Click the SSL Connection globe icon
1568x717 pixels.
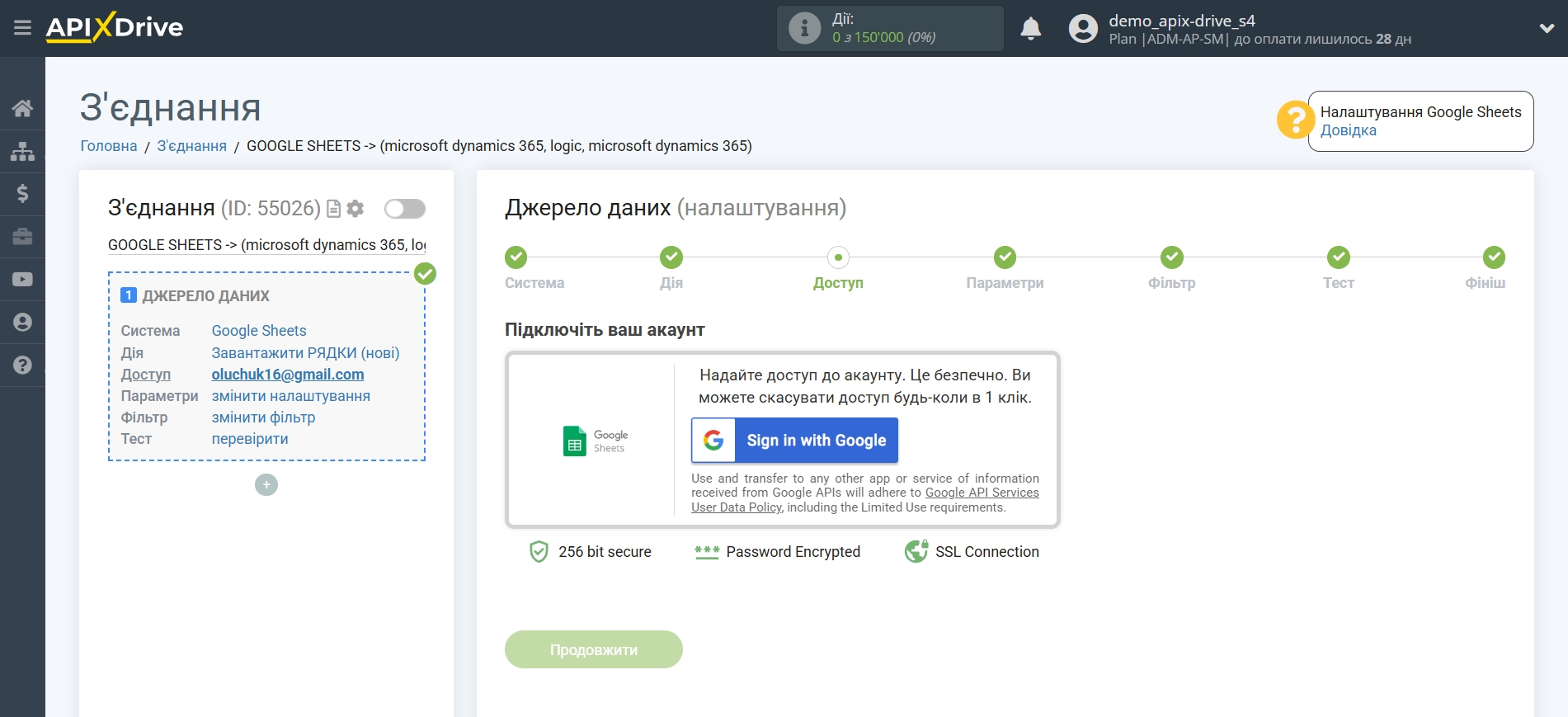coord(916,551)
